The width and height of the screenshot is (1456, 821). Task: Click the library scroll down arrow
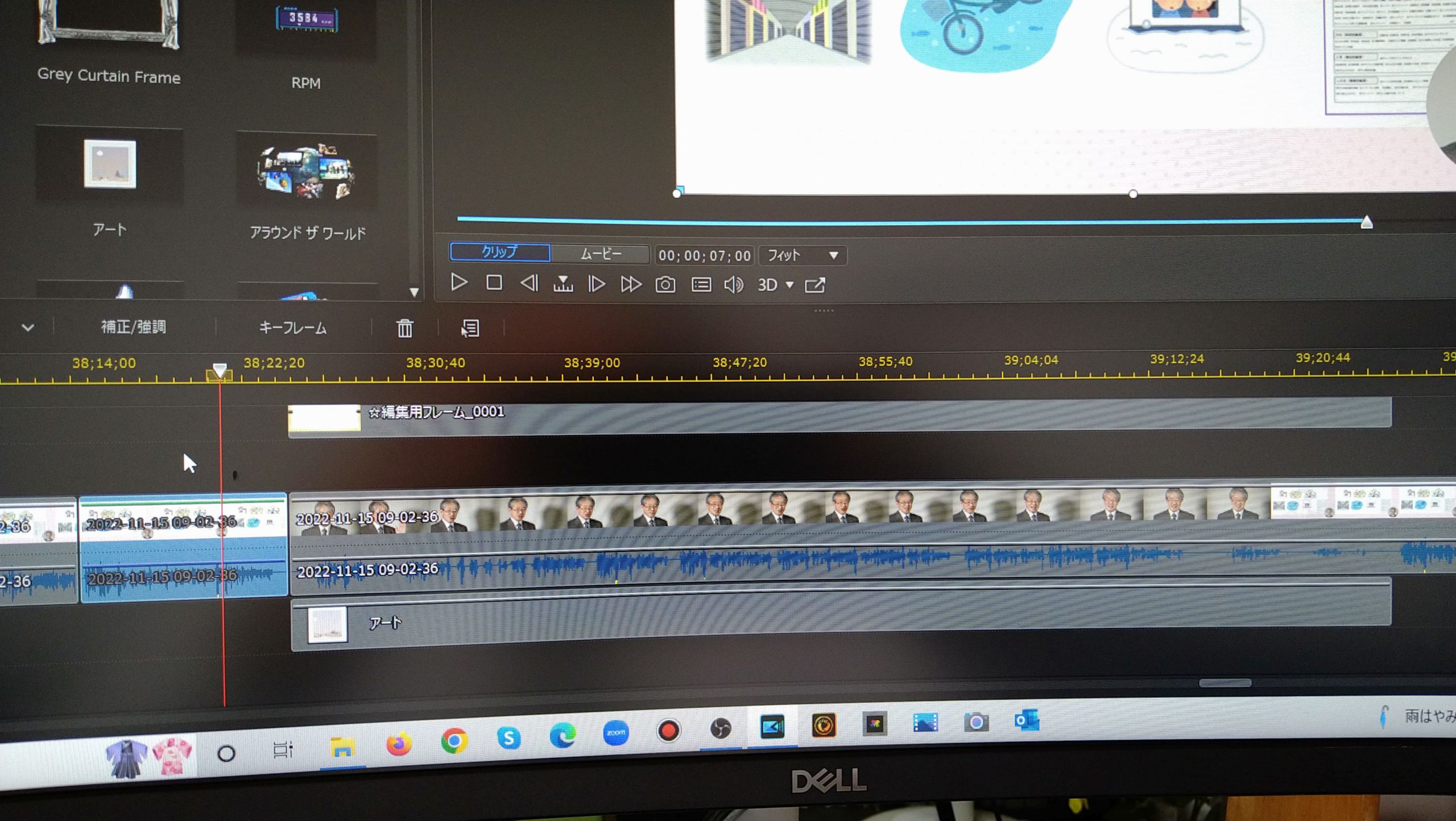point(414,292)
